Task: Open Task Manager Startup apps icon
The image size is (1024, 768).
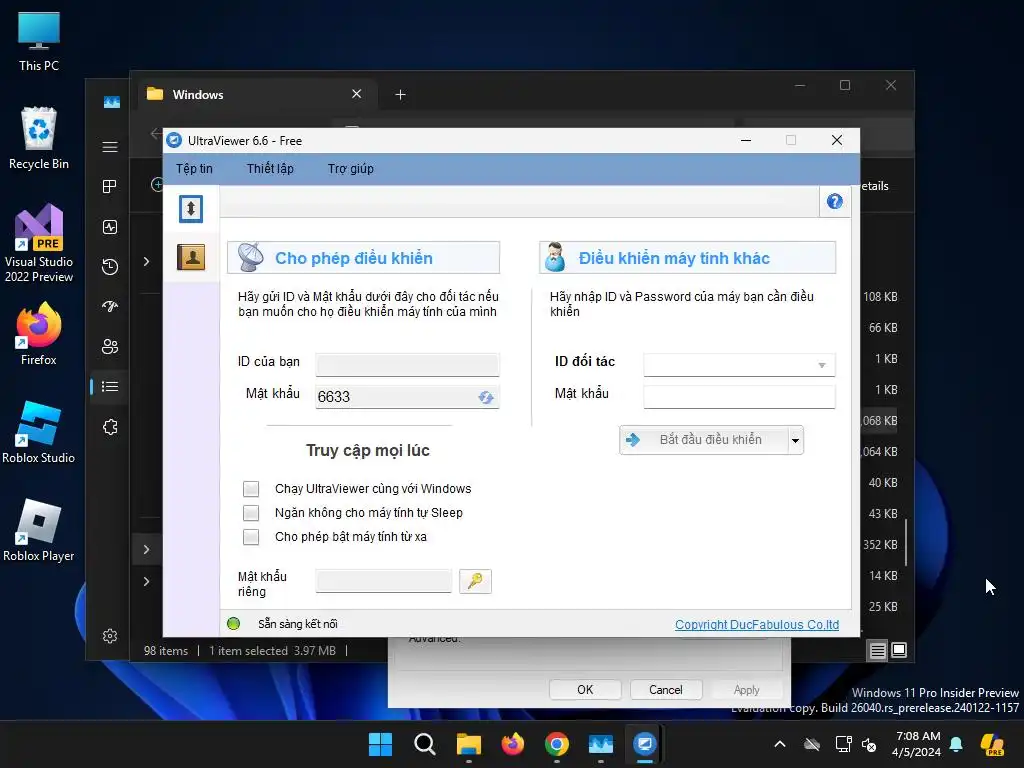Action: coord(110,306)
